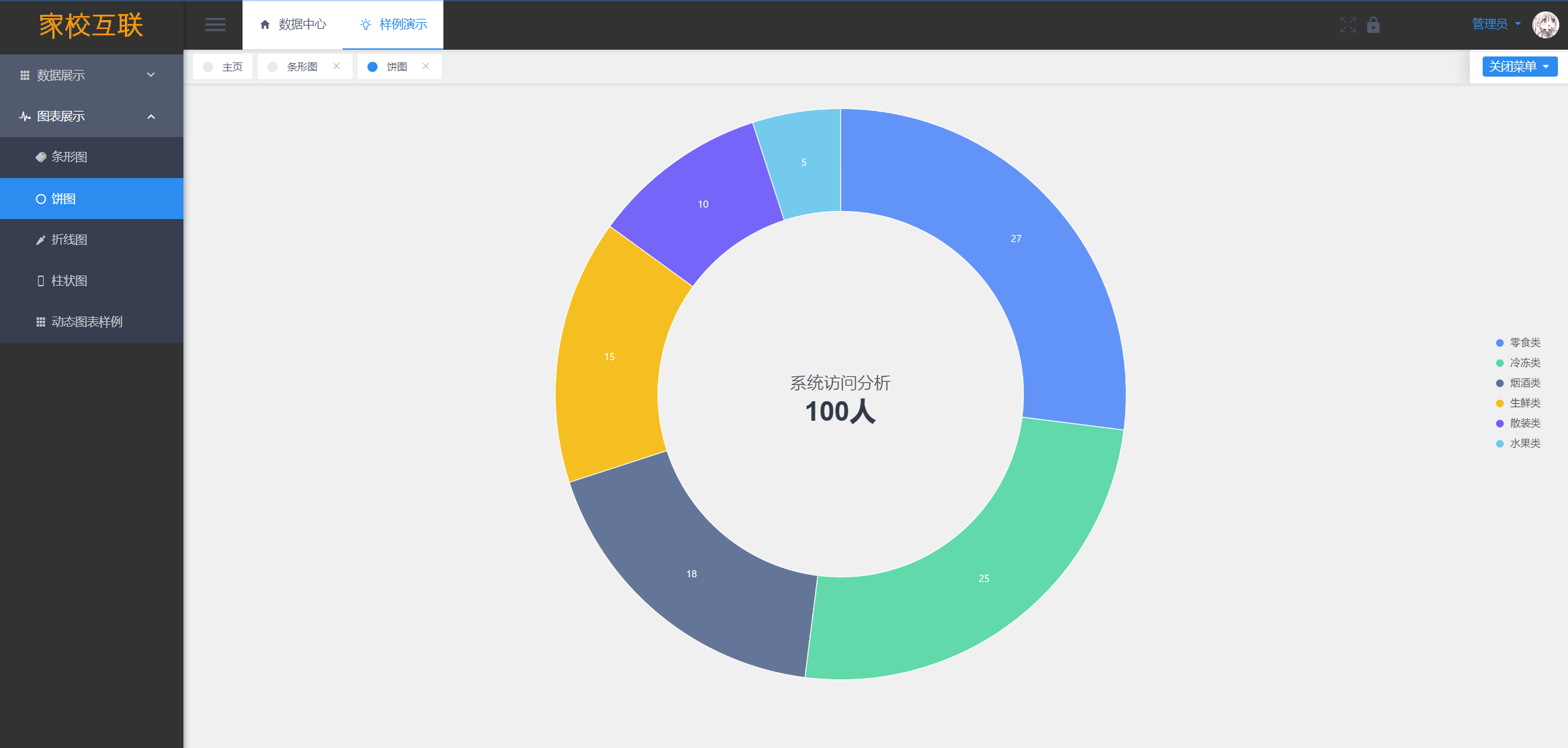Open 动态图表样例 in the sidebar
Screen dimensions: 1568x748
pyautogui.click(x=86, y=322)
